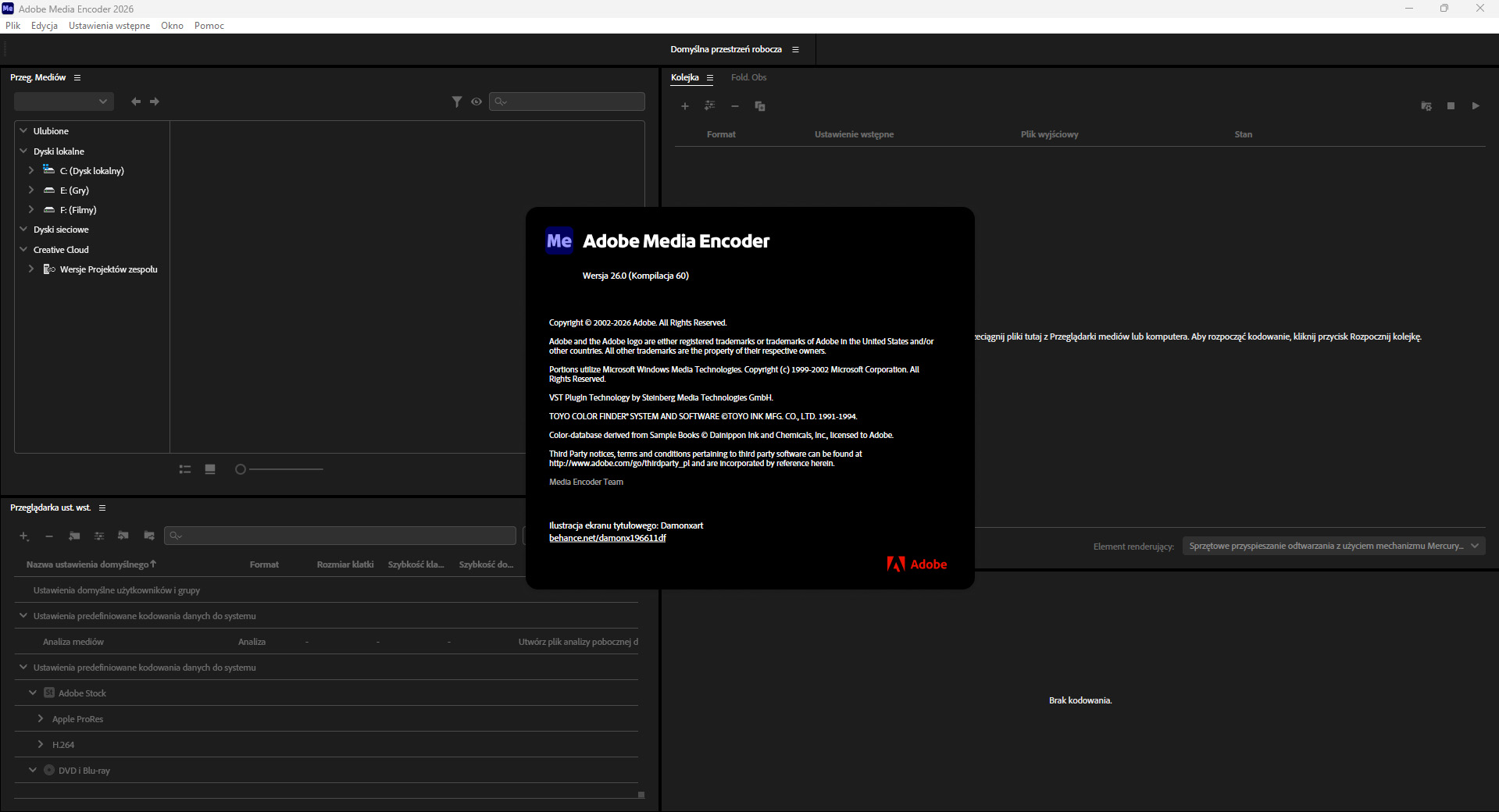
Task: Click the back arrow in Media Browser
Action: pyautogui.click(x=136, y=101)
